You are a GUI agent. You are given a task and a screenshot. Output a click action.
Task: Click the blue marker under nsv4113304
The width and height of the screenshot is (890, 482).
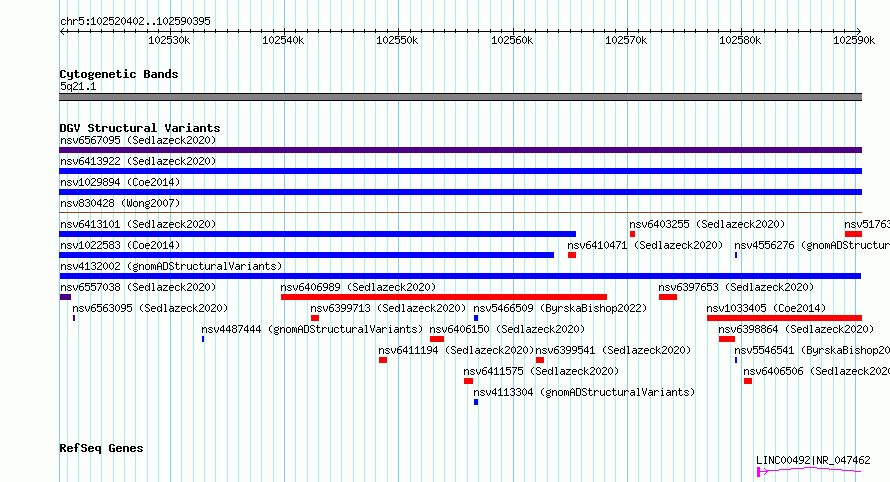(x=476, y=402)
